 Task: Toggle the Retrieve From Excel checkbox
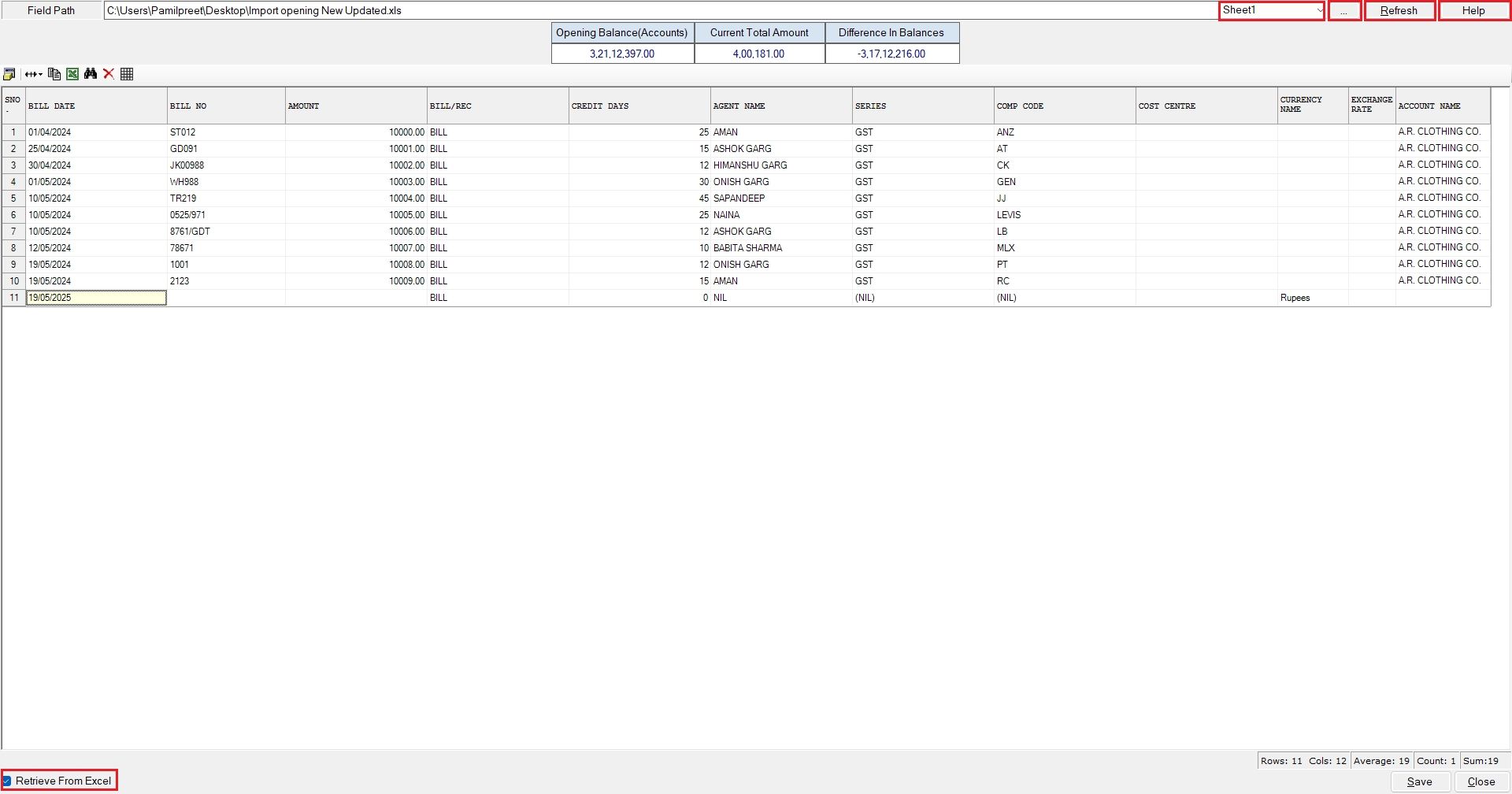[7, 781]
